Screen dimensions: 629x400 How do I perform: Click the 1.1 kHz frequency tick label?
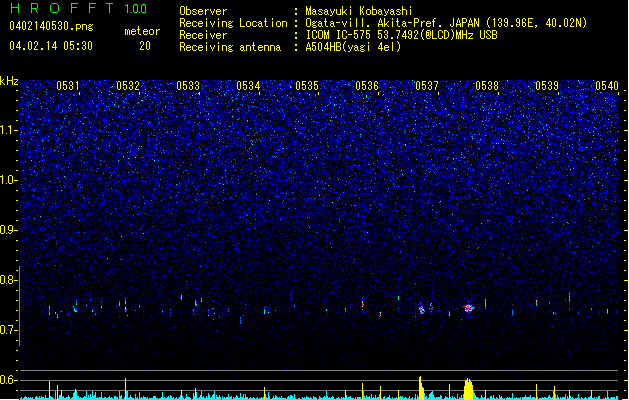pyautogui.click(x=9, y=130)
